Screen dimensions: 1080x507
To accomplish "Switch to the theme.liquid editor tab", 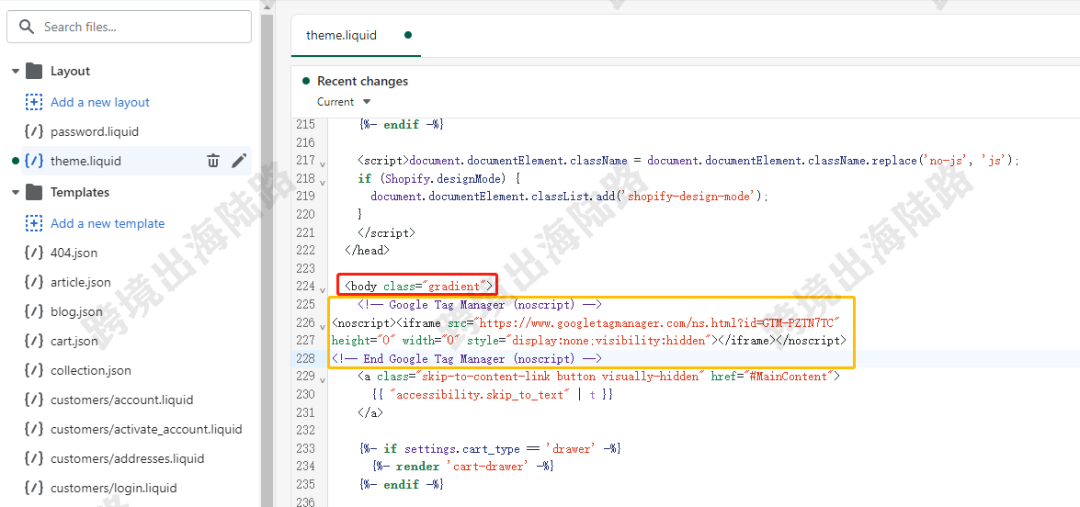I will 341,35.
